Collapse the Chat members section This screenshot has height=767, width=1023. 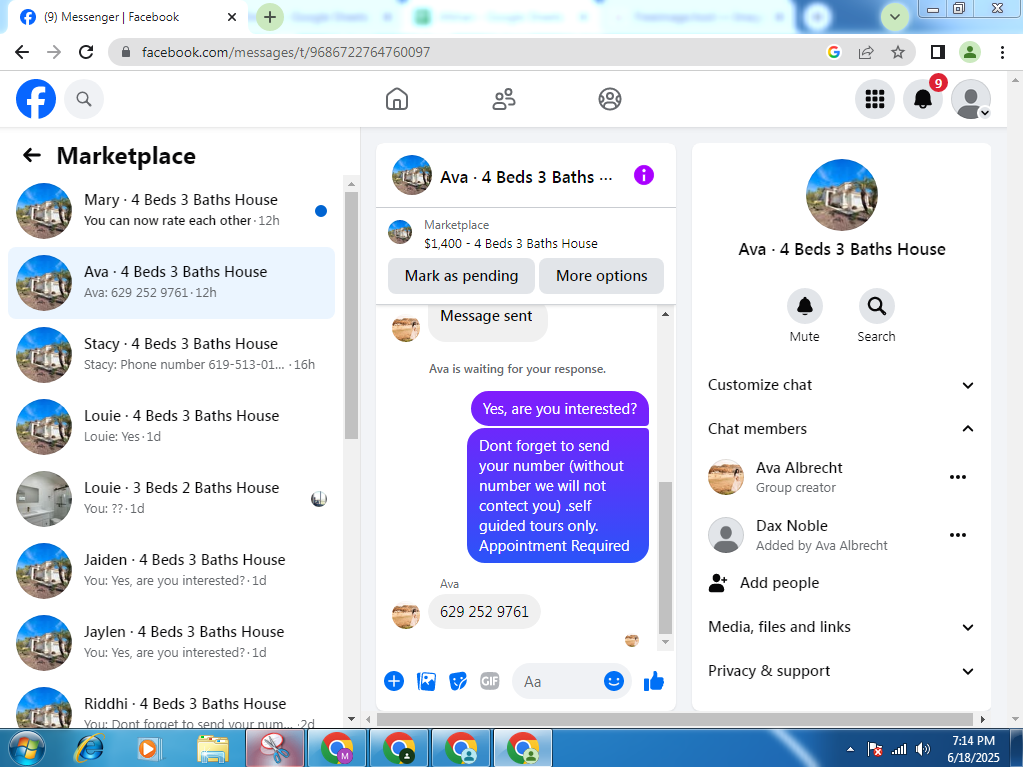pos(841,429)
